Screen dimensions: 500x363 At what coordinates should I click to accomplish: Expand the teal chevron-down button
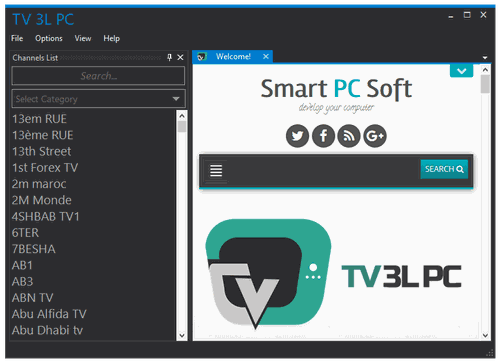461,71
